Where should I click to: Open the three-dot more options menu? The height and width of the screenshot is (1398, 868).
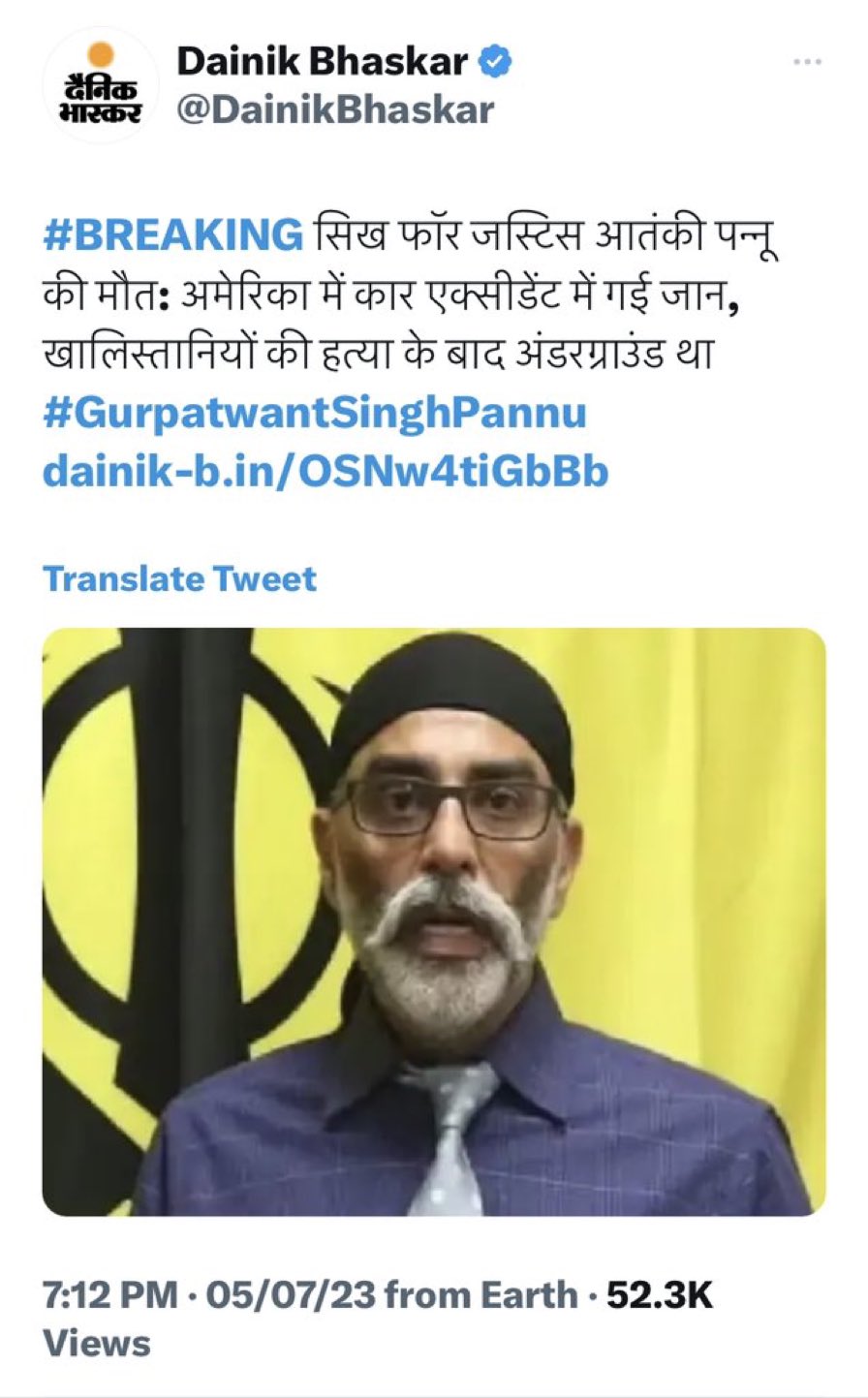coord(807,62)
